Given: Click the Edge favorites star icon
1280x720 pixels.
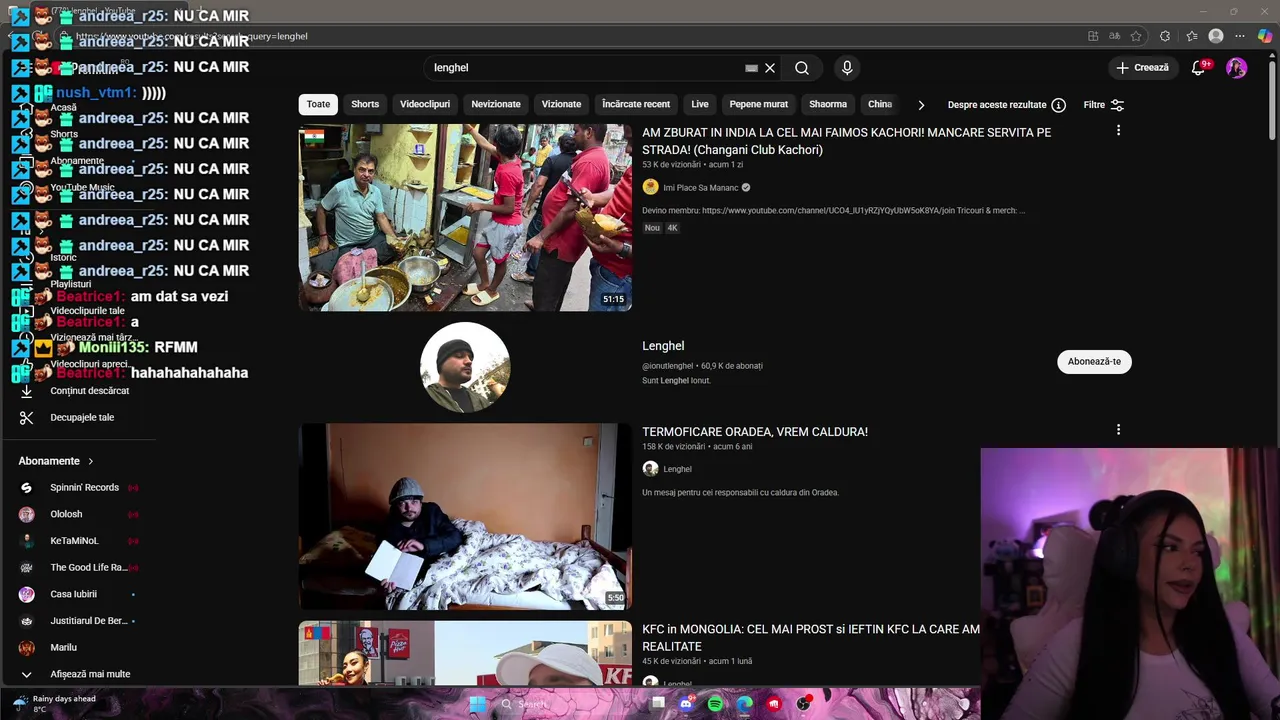Looking at the screenshot, I should [x=1136, y=36].
